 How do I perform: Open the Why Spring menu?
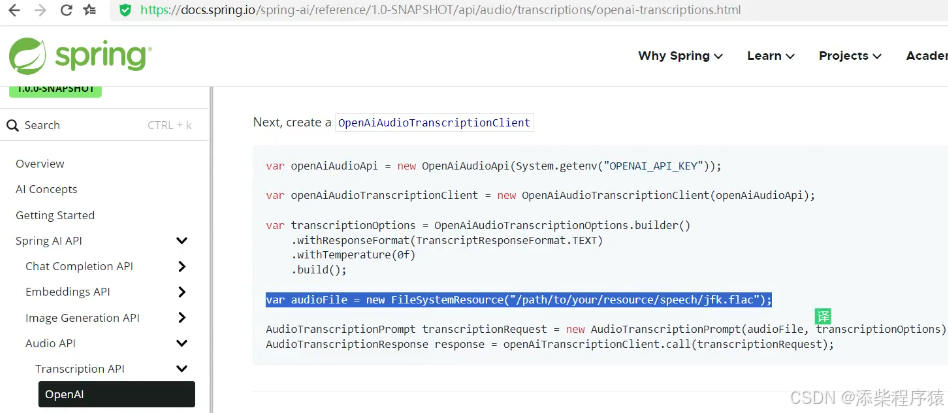[x=680, y=56]
